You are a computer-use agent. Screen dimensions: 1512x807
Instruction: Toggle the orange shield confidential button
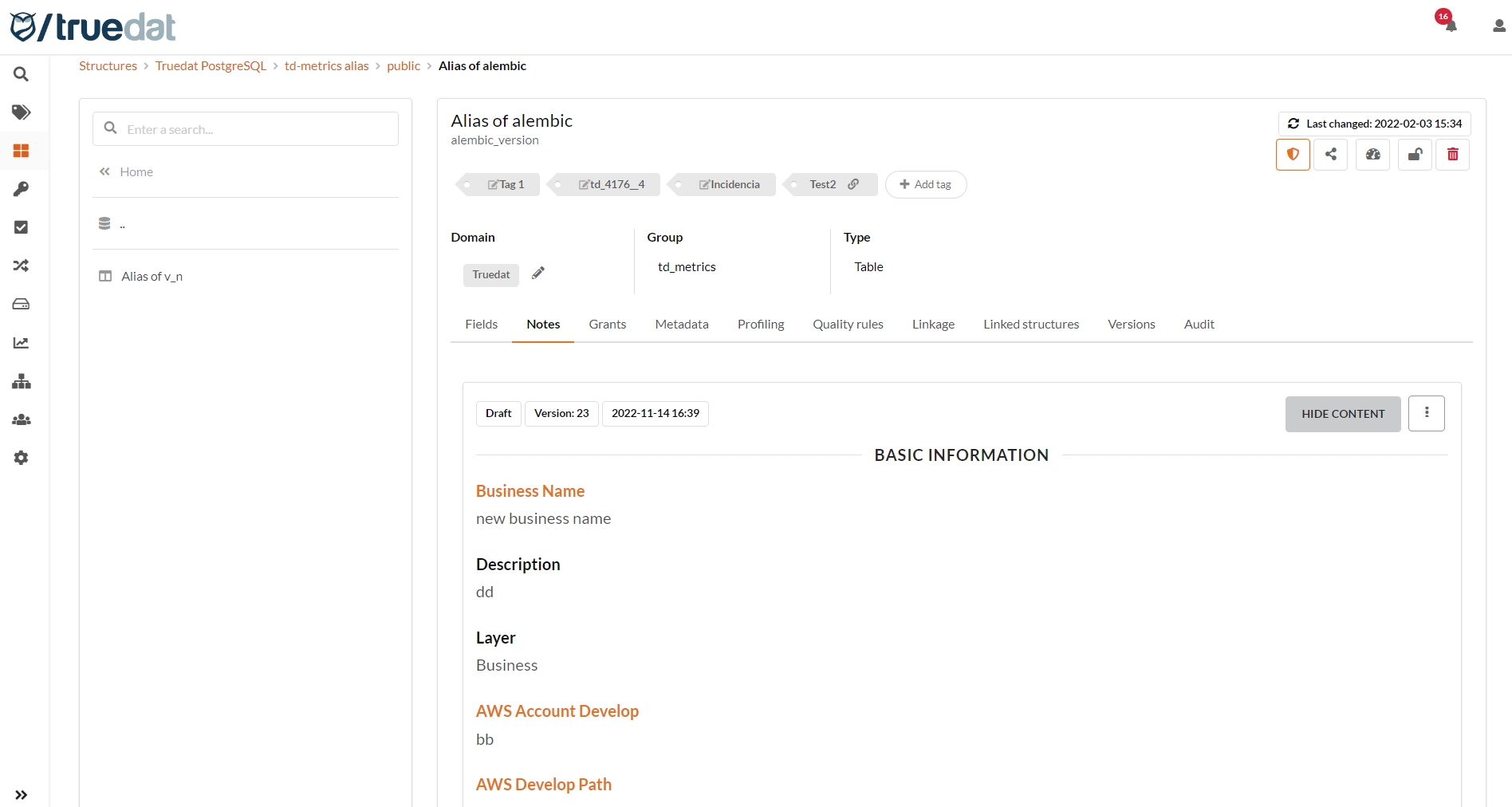pyautogui.click(x=1293, y=155)
